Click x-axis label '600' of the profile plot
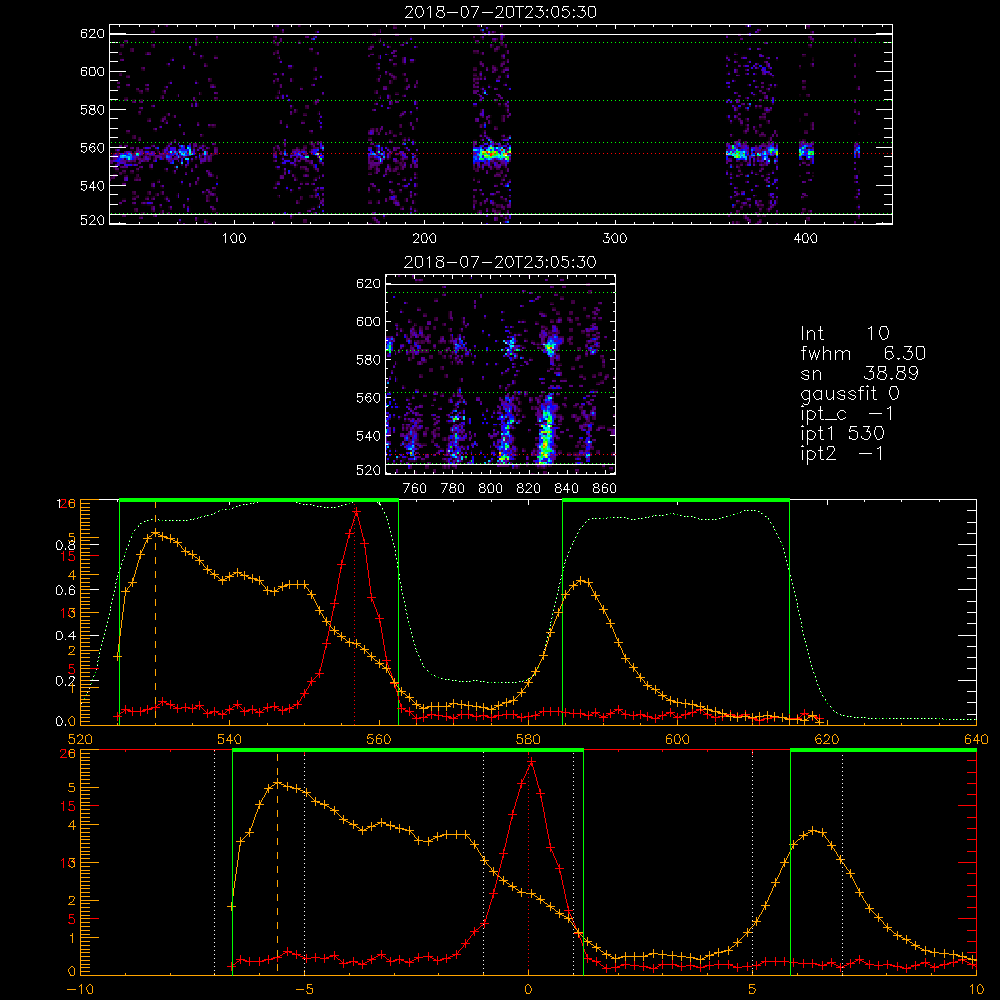 (x=677, y=739)
